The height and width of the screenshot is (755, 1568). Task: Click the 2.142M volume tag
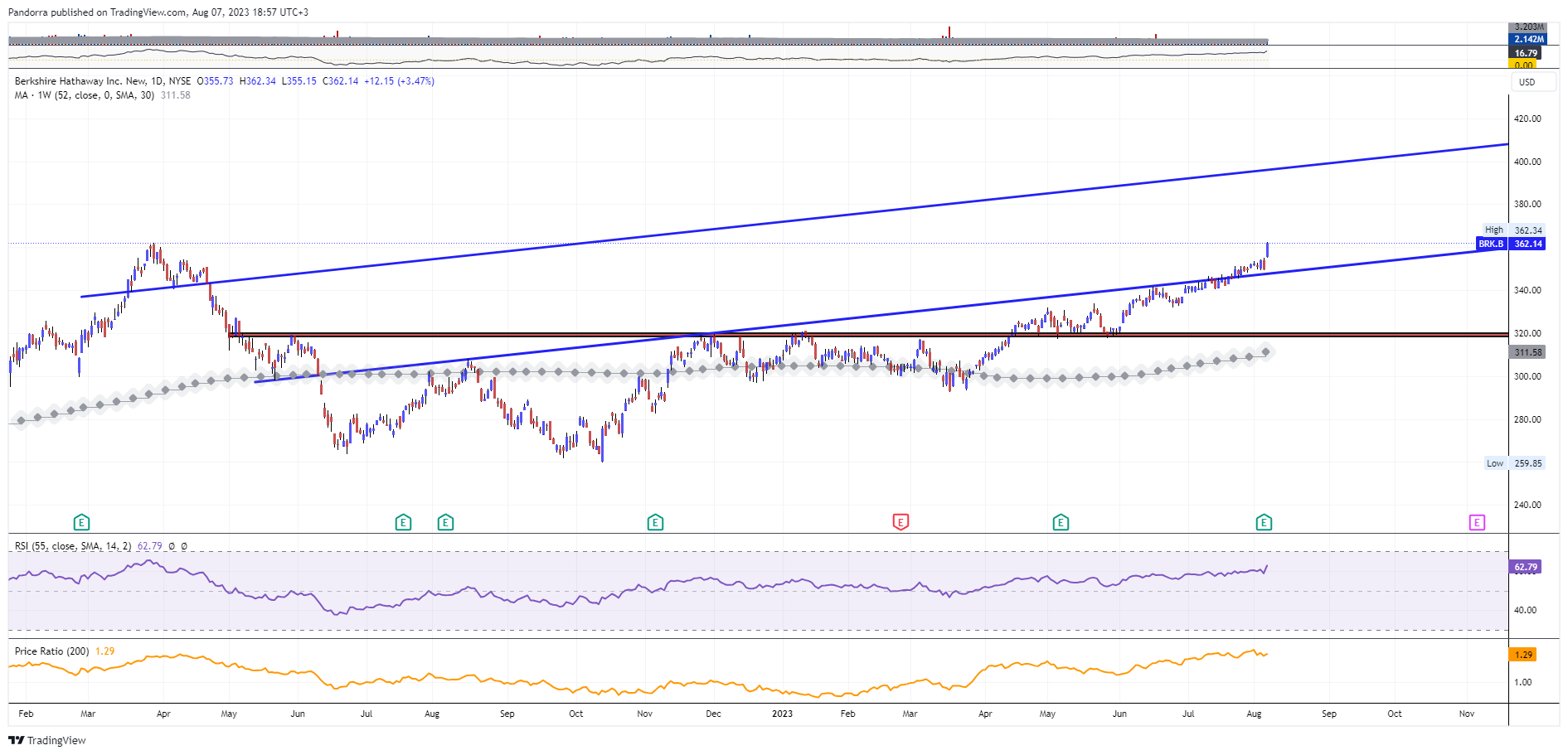pyautogui.click(x=1529, y=39)
